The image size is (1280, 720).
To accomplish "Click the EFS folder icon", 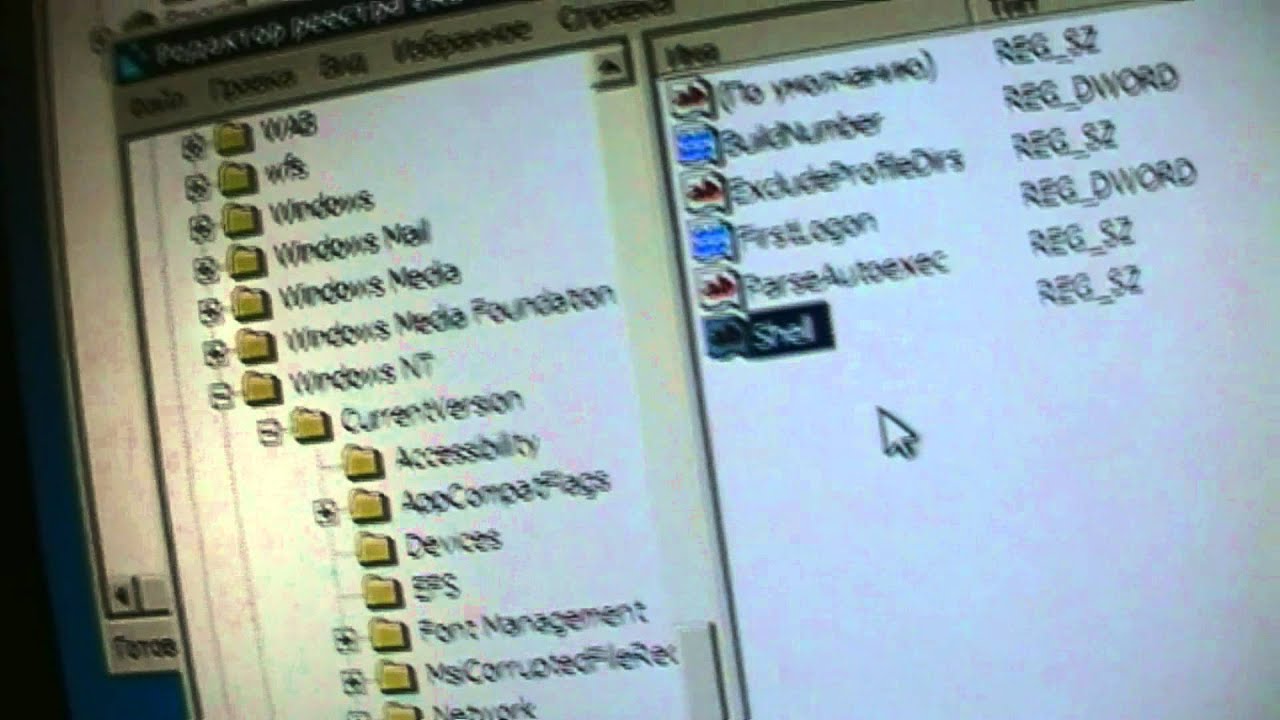I will (x=383, y=591).
